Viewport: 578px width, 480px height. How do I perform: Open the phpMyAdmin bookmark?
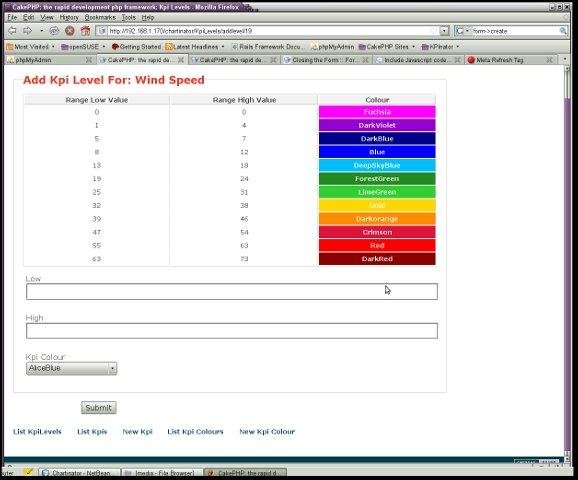pos(332,47)
